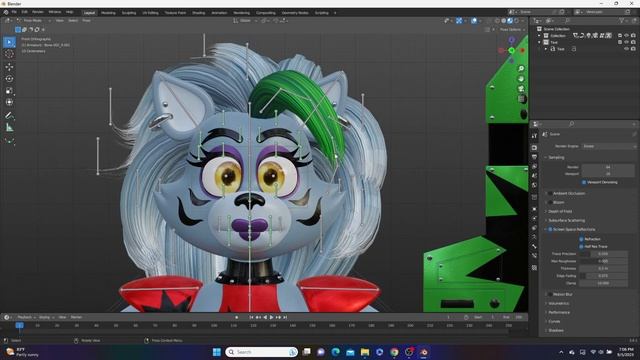Adjust Edge Fading slider
The height and width of the screenshot is (360, 640).
click(x=603, y=276)
